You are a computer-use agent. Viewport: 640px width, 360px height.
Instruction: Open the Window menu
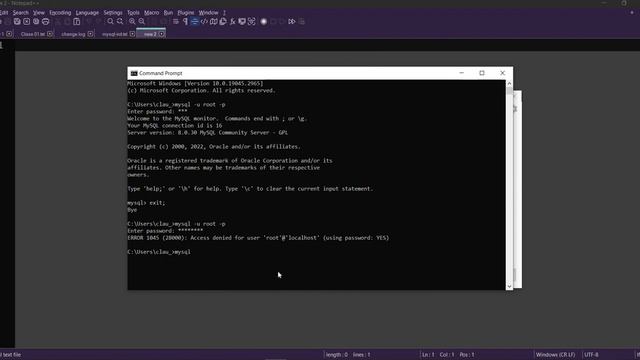click(209, 13)
